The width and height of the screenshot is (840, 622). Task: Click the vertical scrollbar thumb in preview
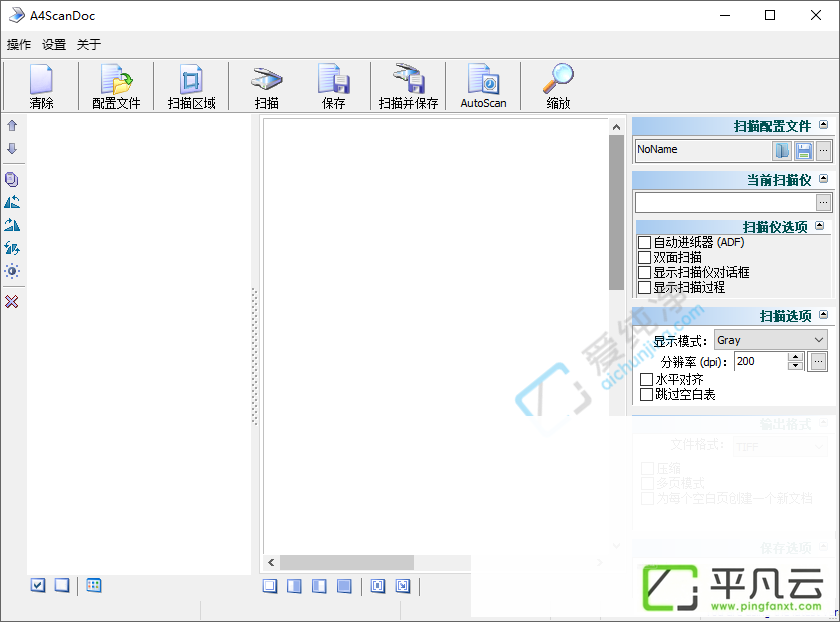(616, 213)
